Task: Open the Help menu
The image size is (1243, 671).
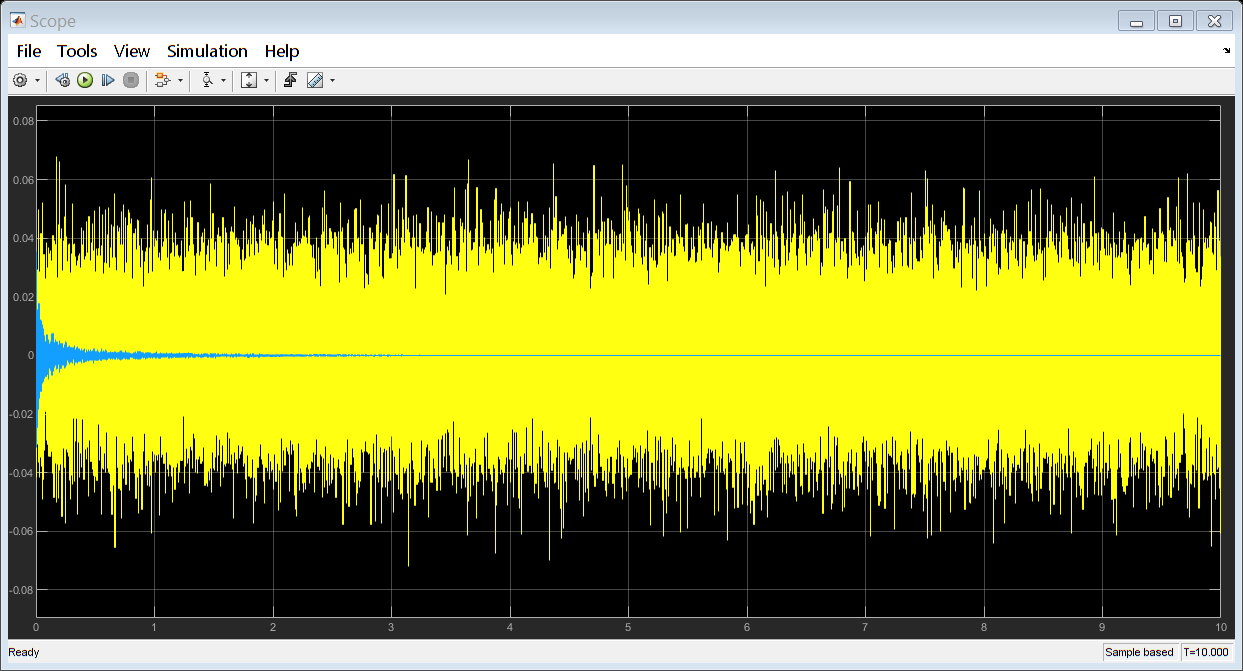Action: (282, 51)
